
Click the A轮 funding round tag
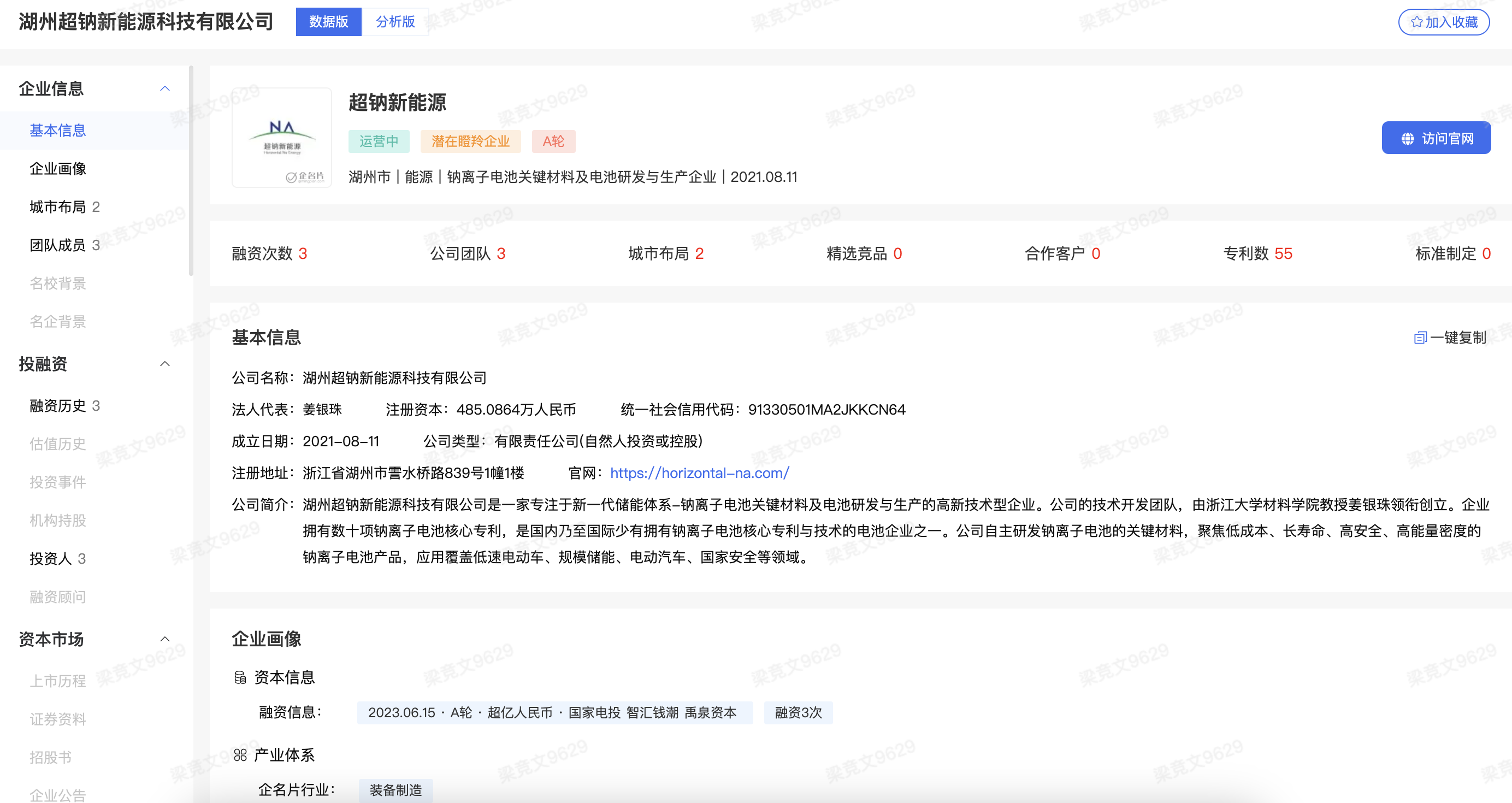coord(553,141)
